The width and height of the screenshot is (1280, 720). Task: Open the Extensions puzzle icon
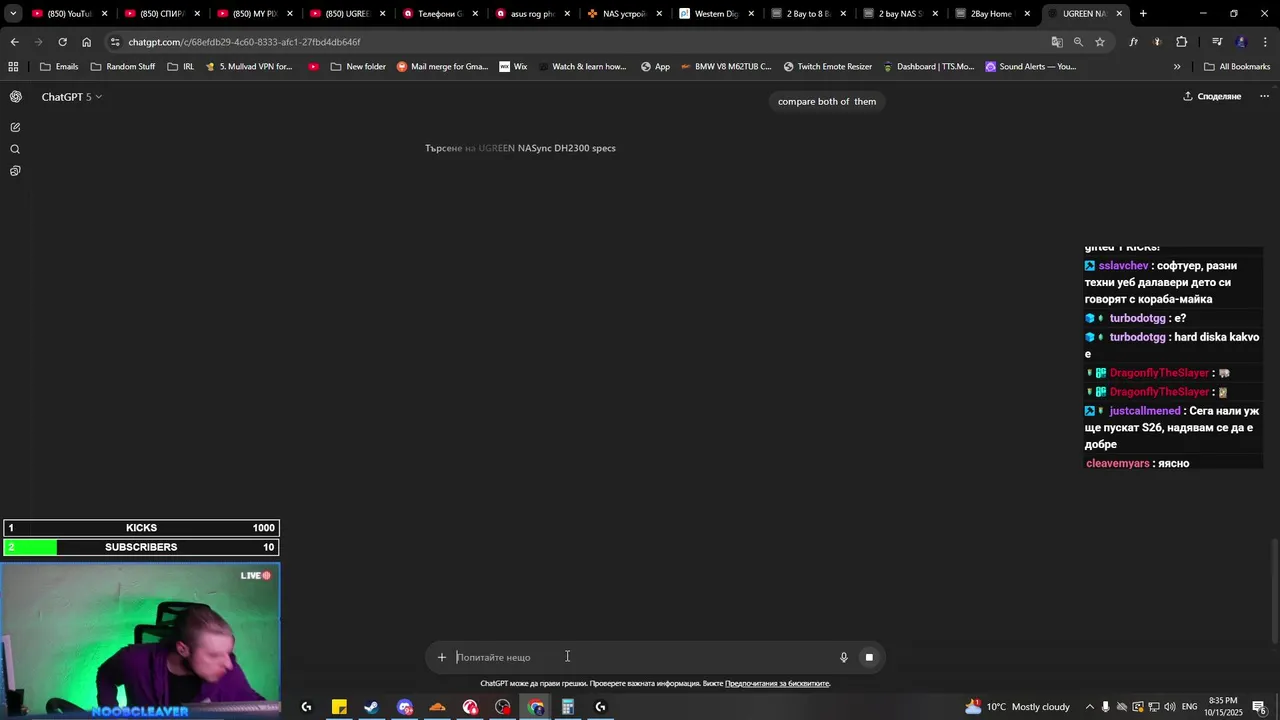click(x=1181, y=42)
